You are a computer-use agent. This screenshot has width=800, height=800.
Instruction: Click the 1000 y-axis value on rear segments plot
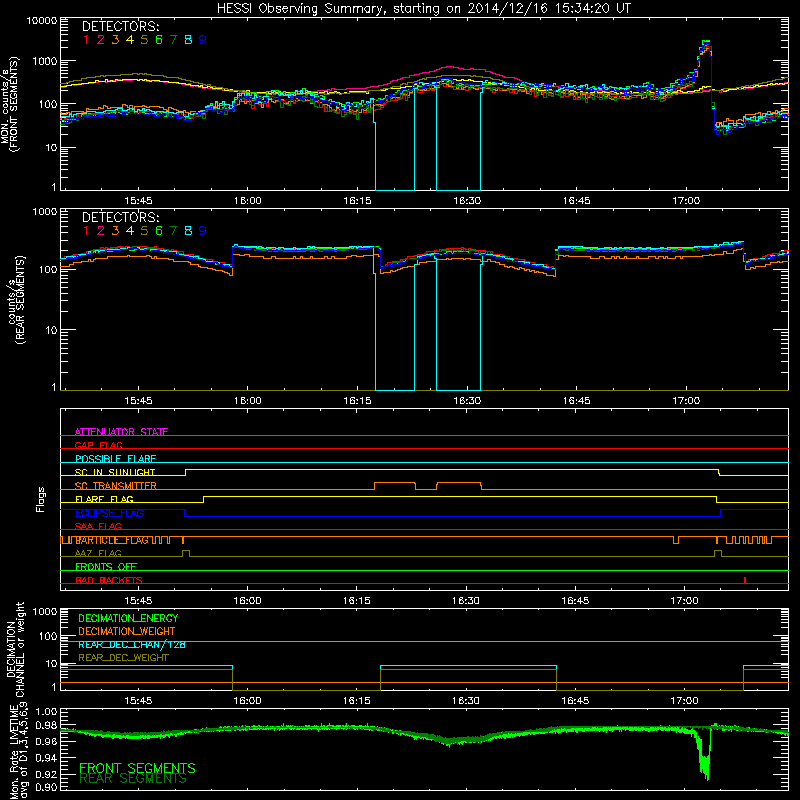coord(44,211)
